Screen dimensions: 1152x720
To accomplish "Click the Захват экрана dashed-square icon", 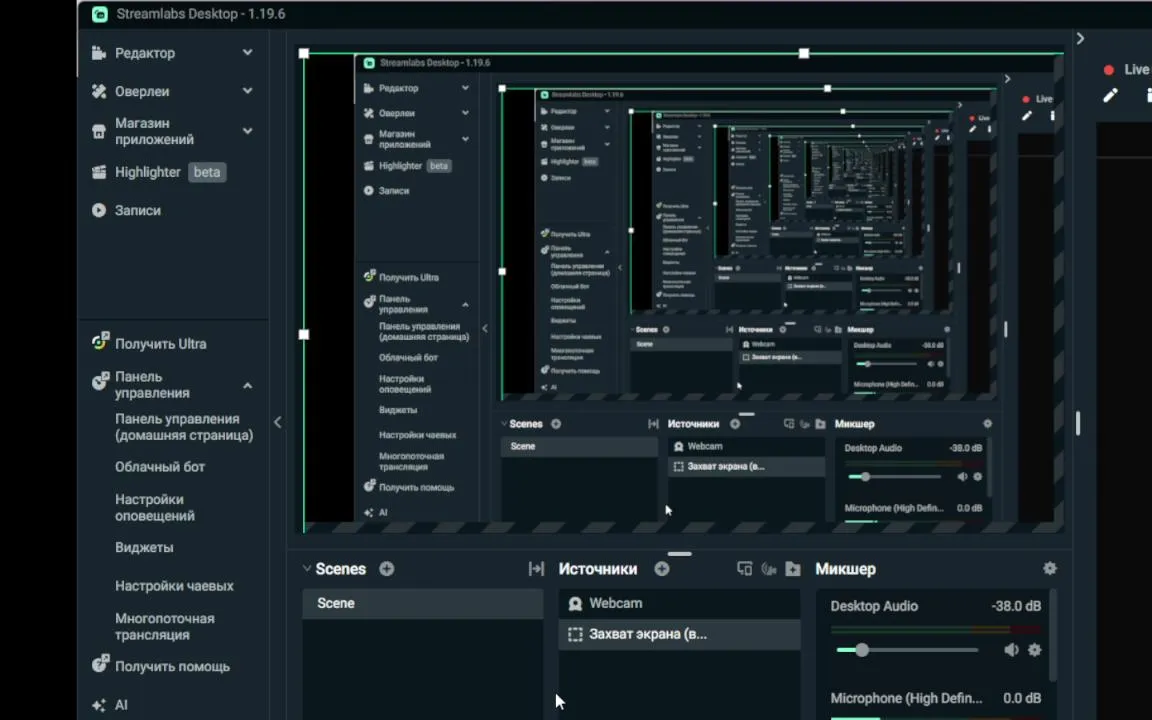I will click(x=575, y=634).
